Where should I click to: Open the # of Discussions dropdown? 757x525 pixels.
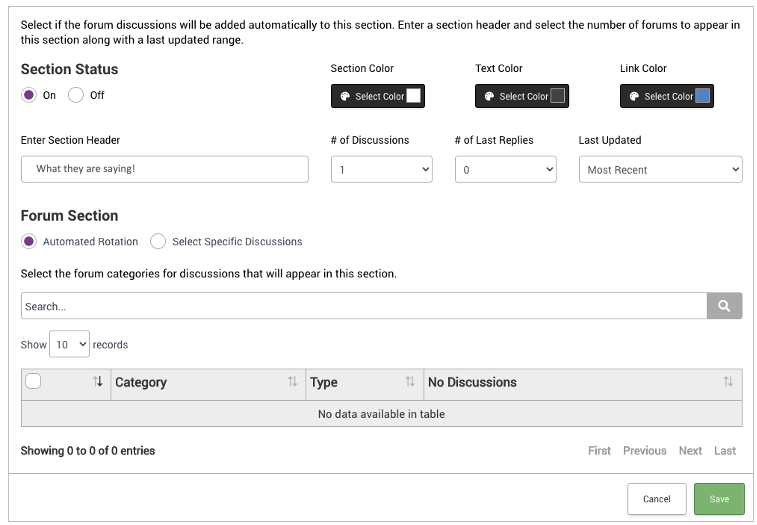point(381,170)
